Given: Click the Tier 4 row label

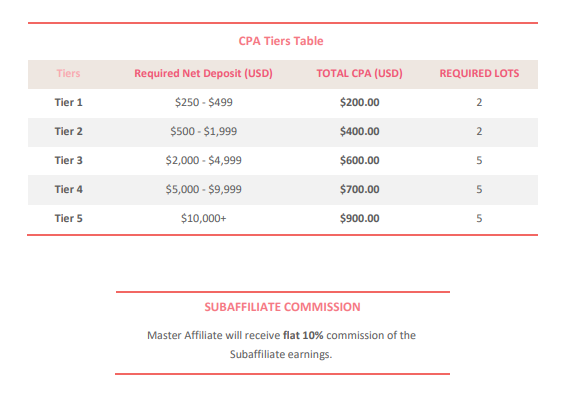Looking at the screenshot, I should tap(68, 189).
